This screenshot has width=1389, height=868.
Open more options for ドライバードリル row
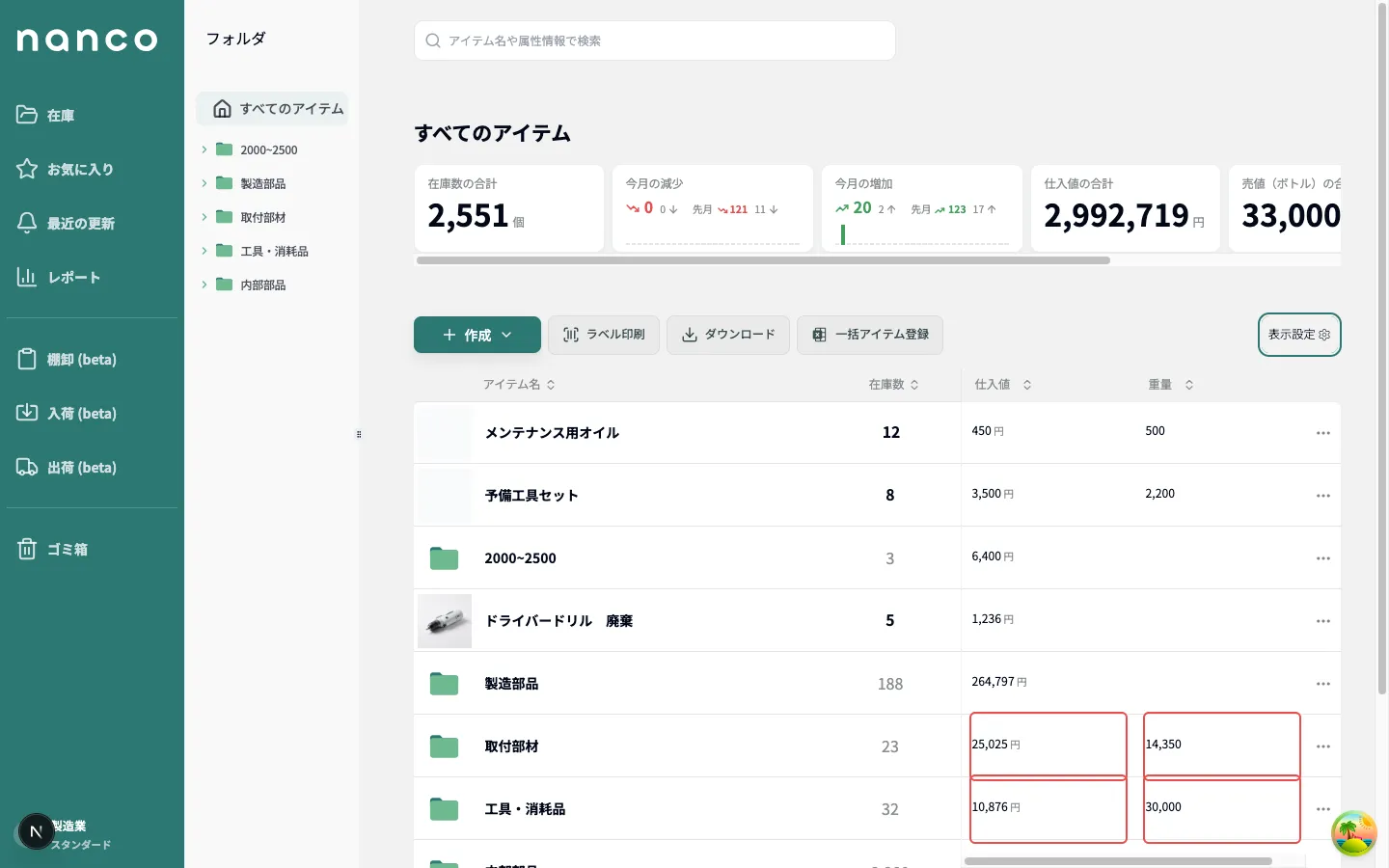point(1323,621)
